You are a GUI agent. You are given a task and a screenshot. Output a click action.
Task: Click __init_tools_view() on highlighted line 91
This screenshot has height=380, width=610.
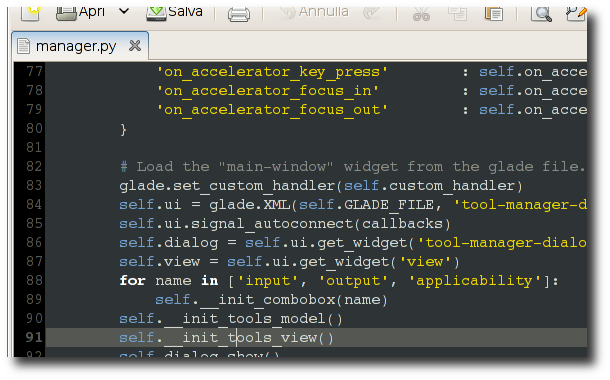[249, 338]
